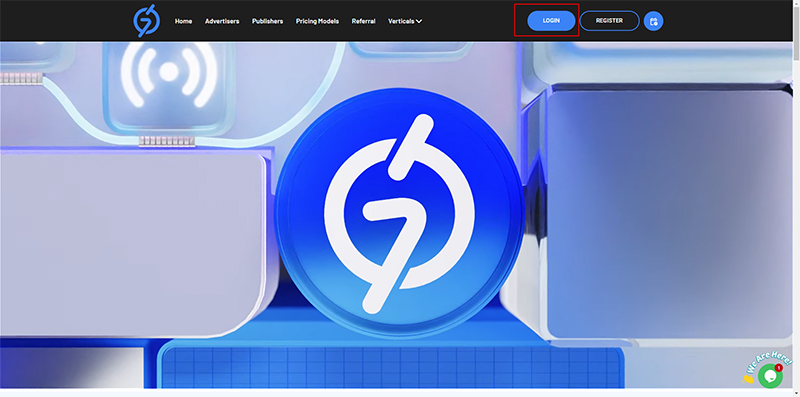Viewport: 800px width, 397px height.
Task: Go to the Home page
Action: (x=184, y=21)
